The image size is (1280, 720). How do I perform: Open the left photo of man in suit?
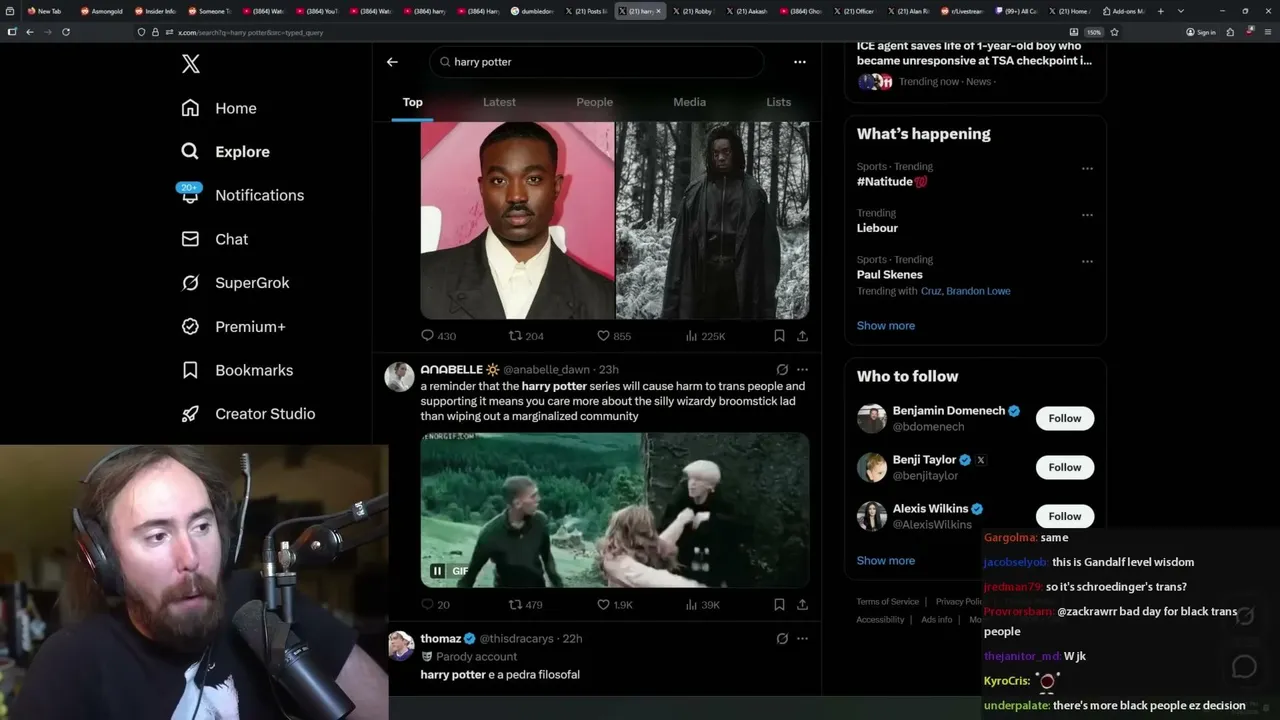click(x=517, y=220)
